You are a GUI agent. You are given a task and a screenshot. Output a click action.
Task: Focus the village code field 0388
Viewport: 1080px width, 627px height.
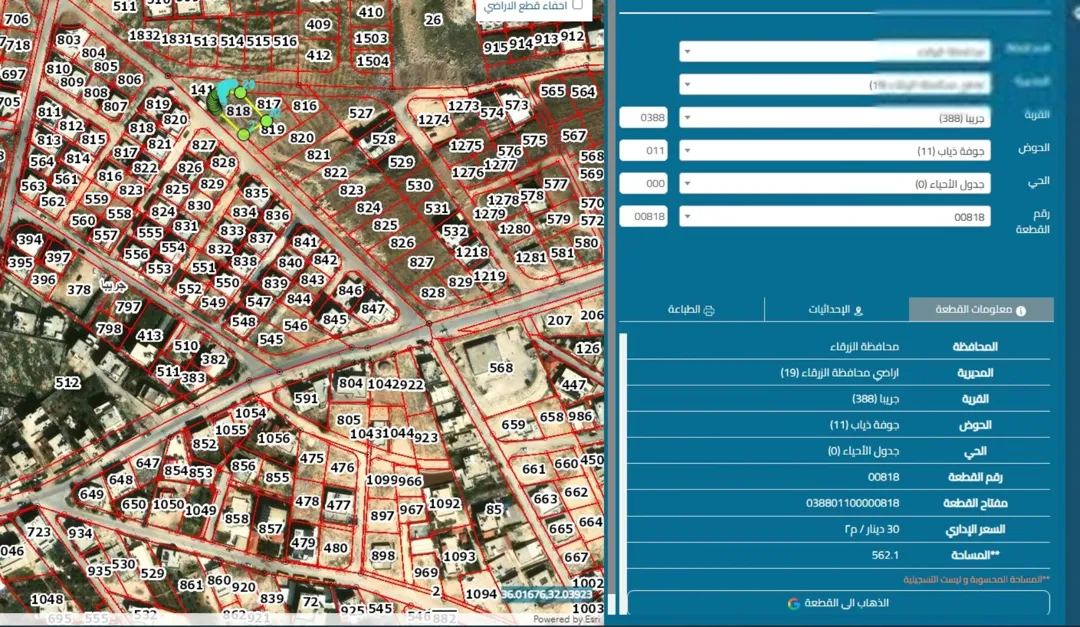(643, 118)
